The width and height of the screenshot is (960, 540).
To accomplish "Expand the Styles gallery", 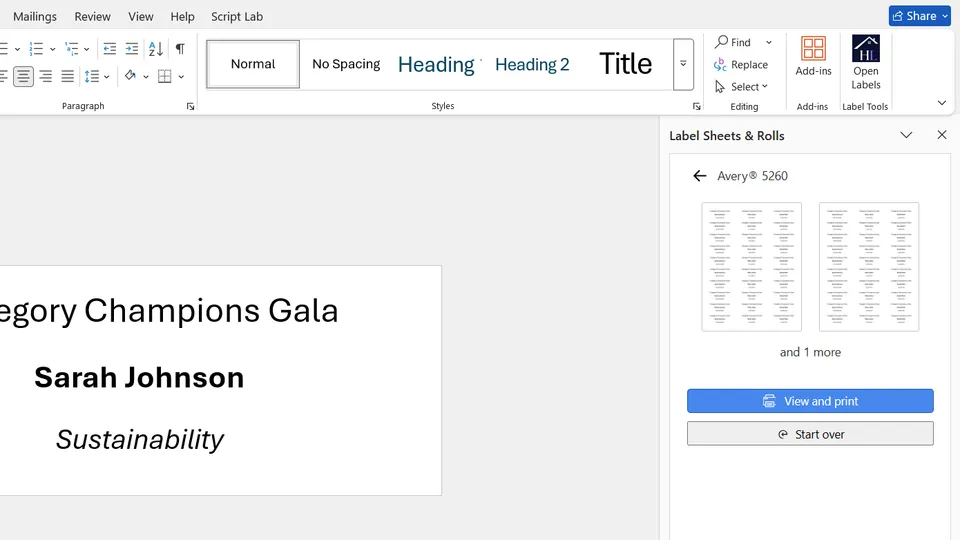I will (x=683, y=64).
